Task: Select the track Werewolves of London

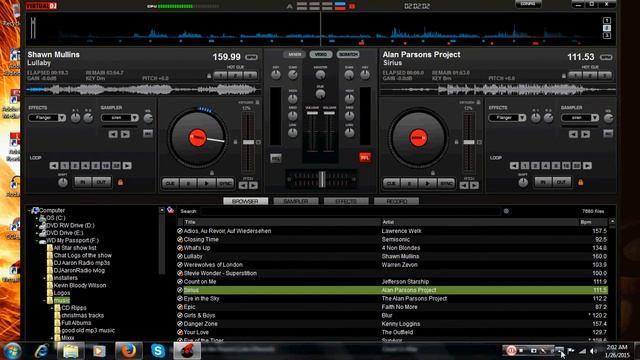Action: click(213, 265)
